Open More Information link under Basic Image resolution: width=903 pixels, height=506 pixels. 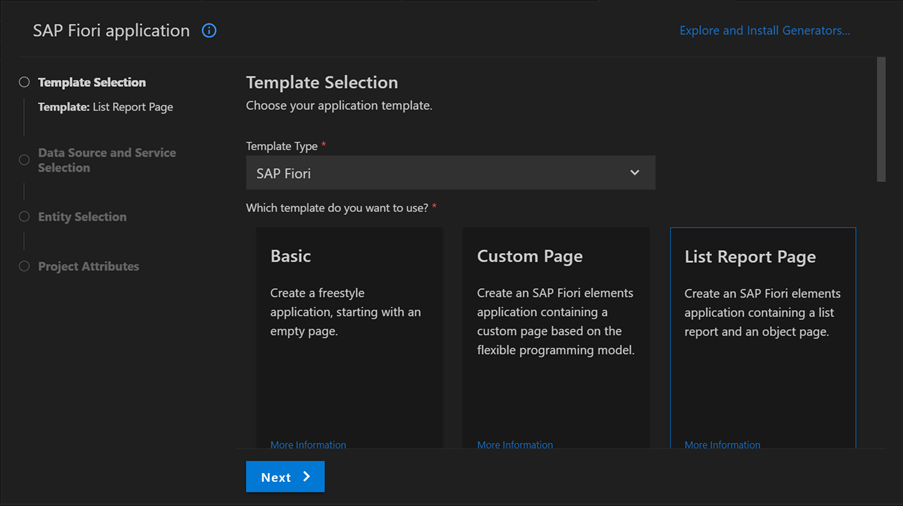pos(308,444)
